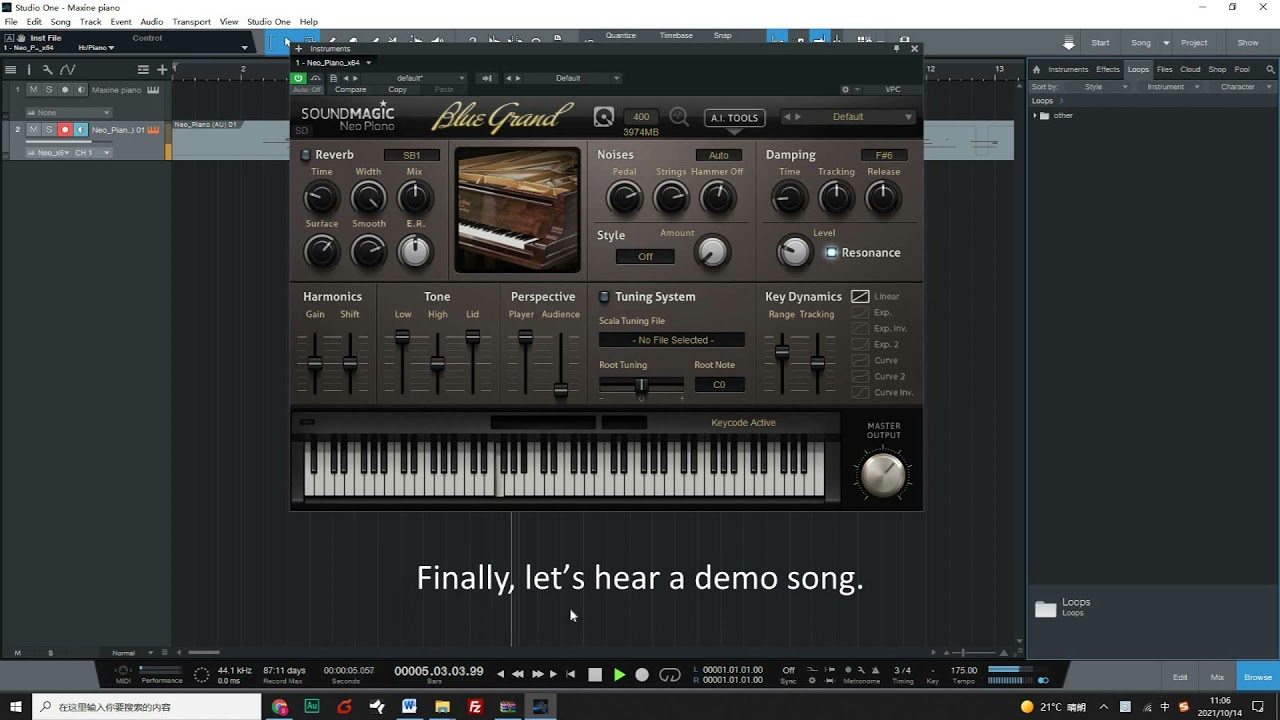
Task: Toggle the Reverb enable switch
Action: (x=306, y=155)
